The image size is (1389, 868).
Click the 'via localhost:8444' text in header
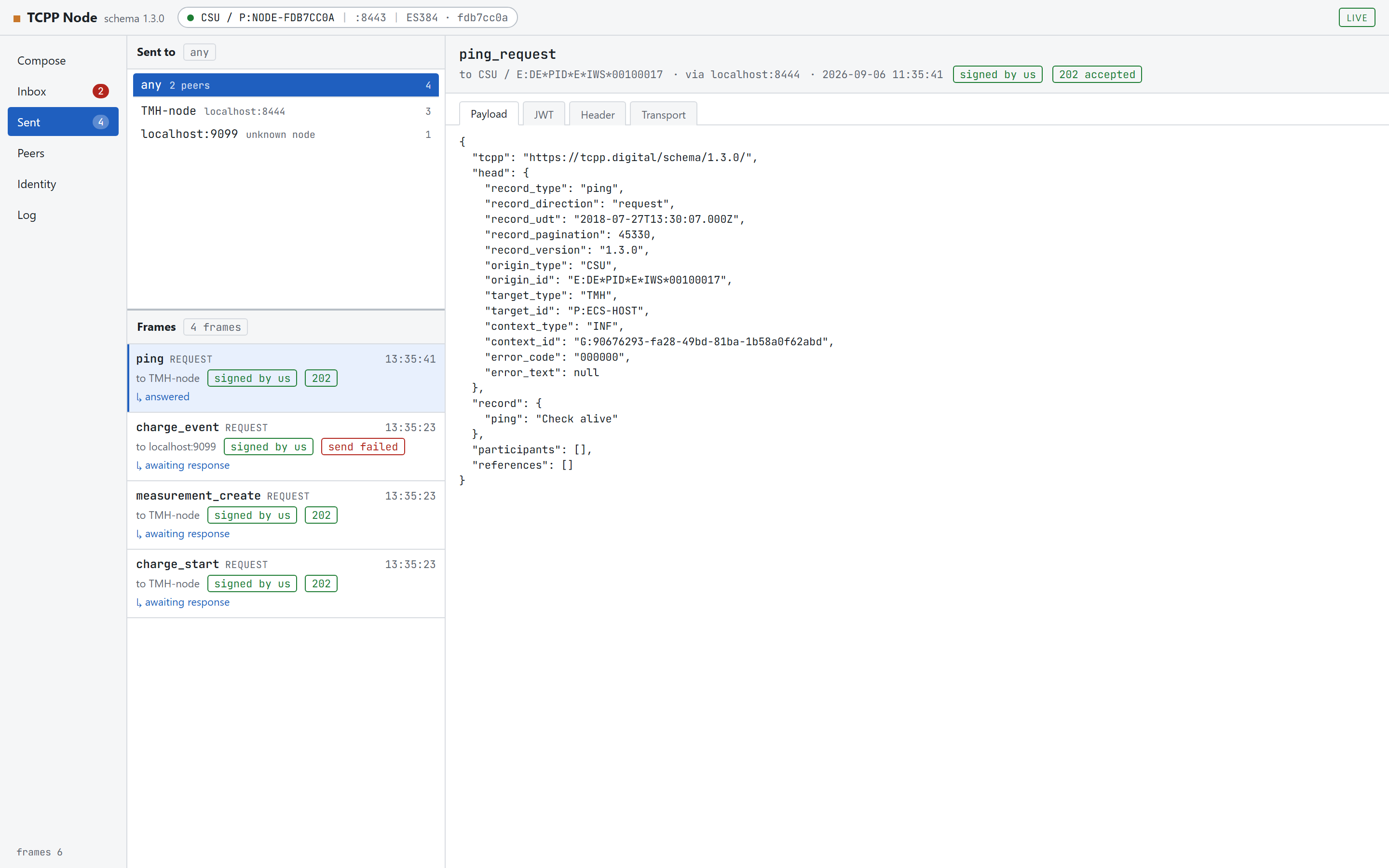point(742,75)
